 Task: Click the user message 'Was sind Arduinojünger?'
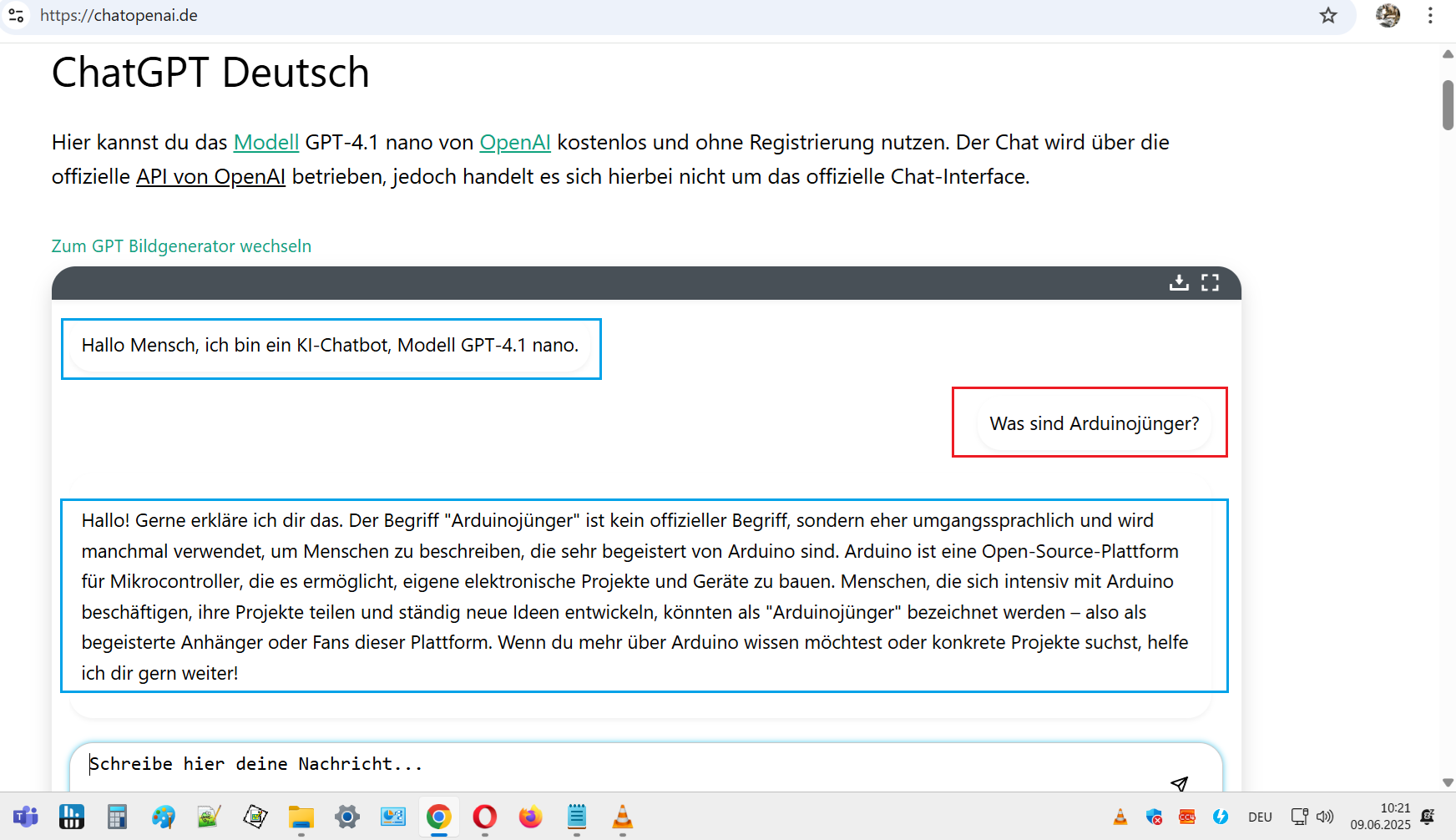tap(1095, 424)
